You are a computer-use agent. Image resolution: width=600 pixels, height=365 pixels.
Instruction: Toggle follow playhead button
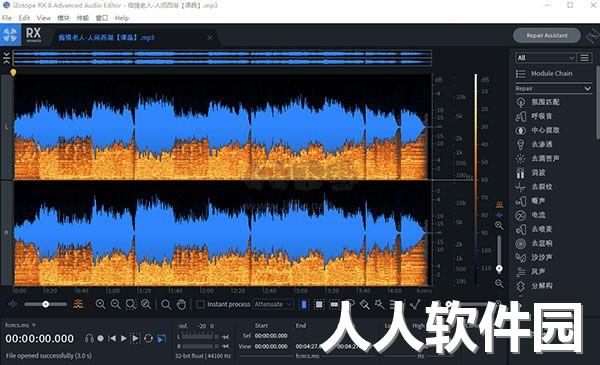[161, 338]
